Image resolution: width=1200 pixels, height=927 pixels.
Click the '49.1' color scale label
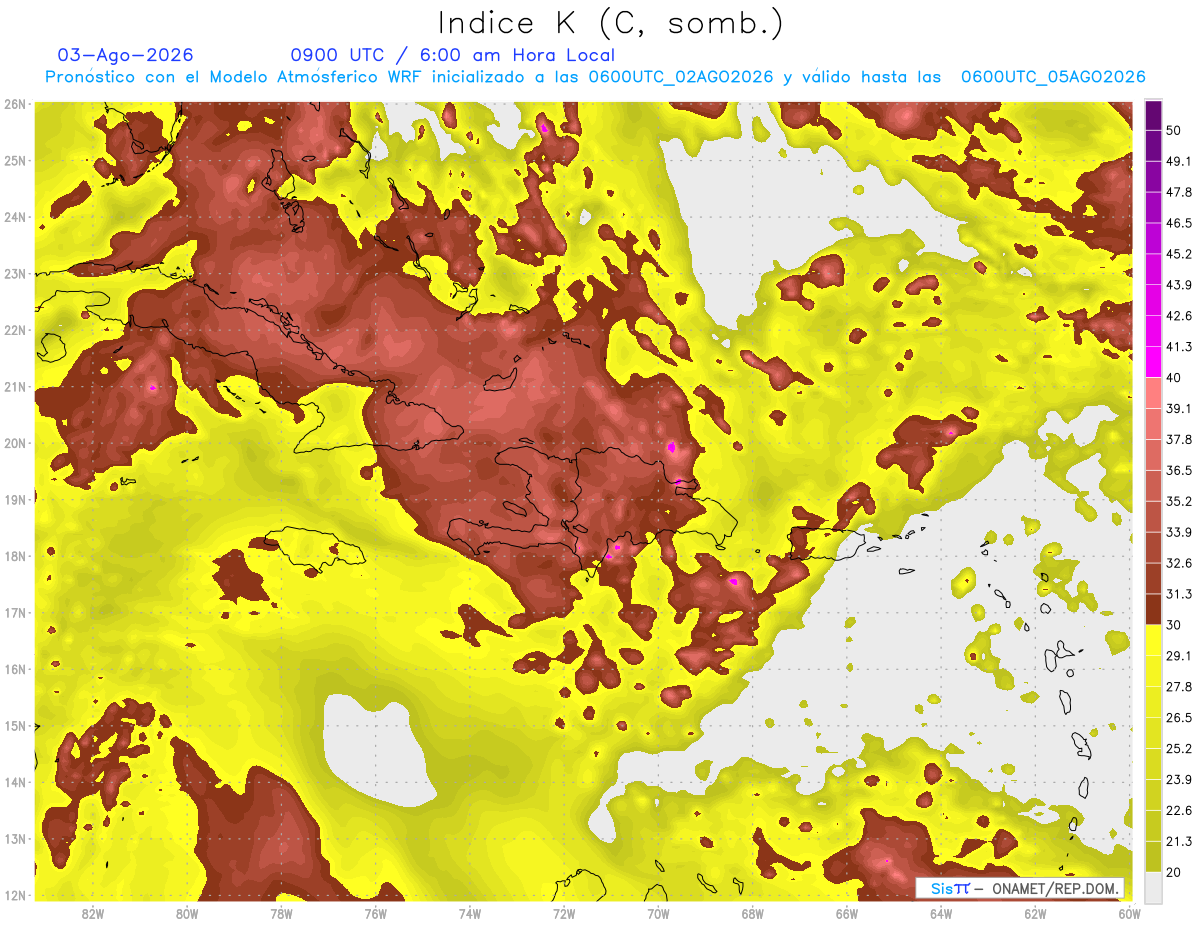pos(1178,161)
